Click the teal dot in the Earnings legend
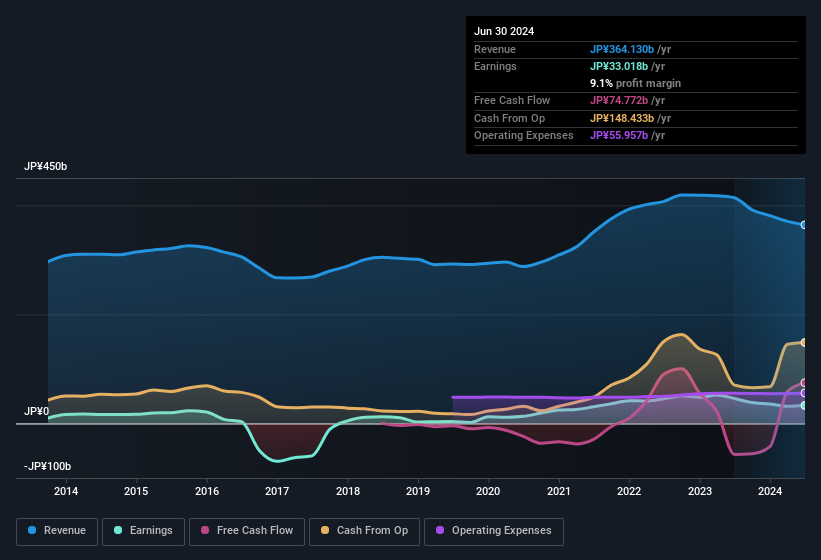The width and height of the screenshot is (821, 560). 118,530
